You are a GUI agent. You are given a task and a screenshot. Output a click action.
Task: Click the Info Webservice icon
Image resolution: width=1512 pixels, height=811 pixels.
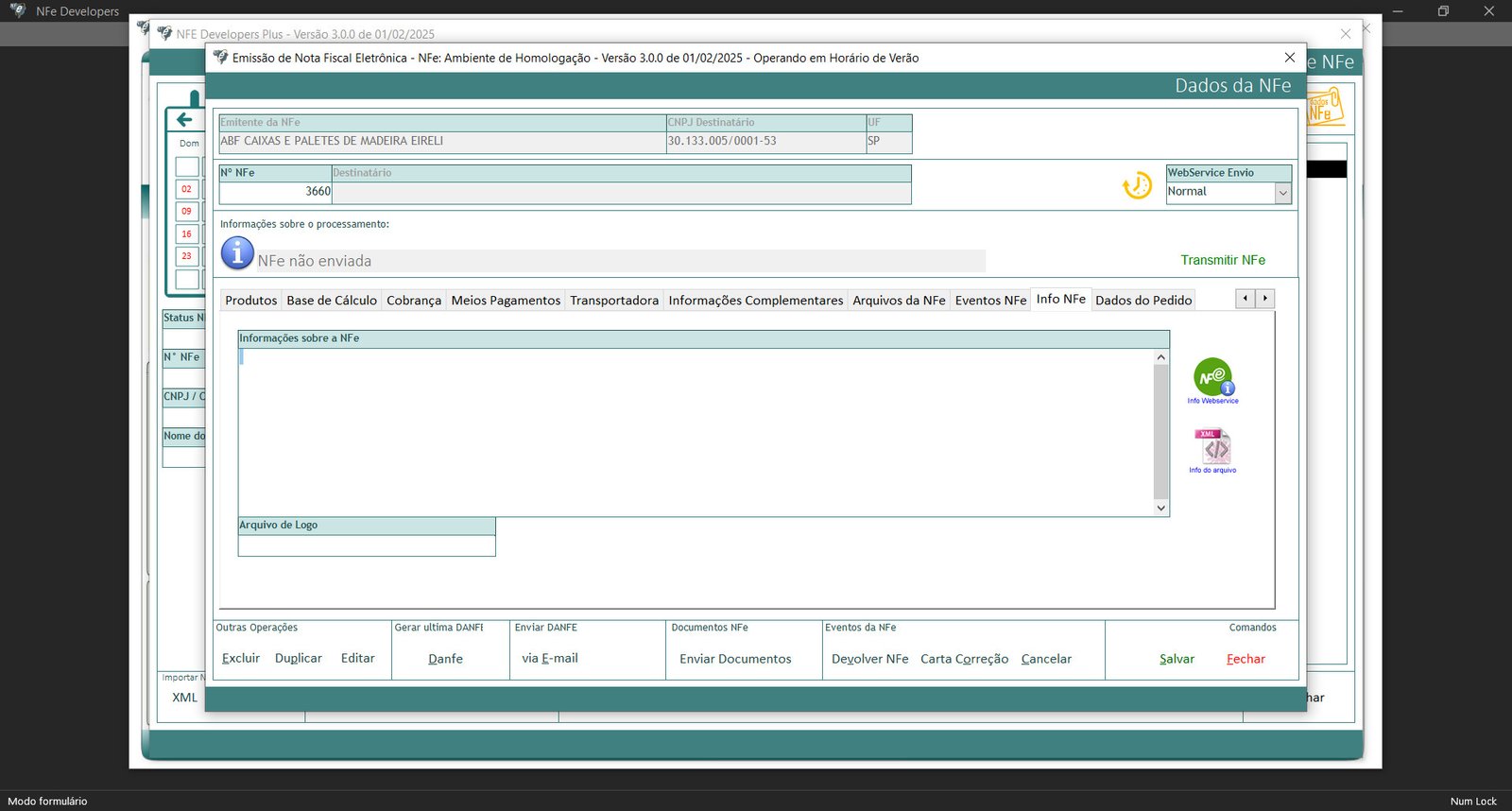click(1212, 378)
